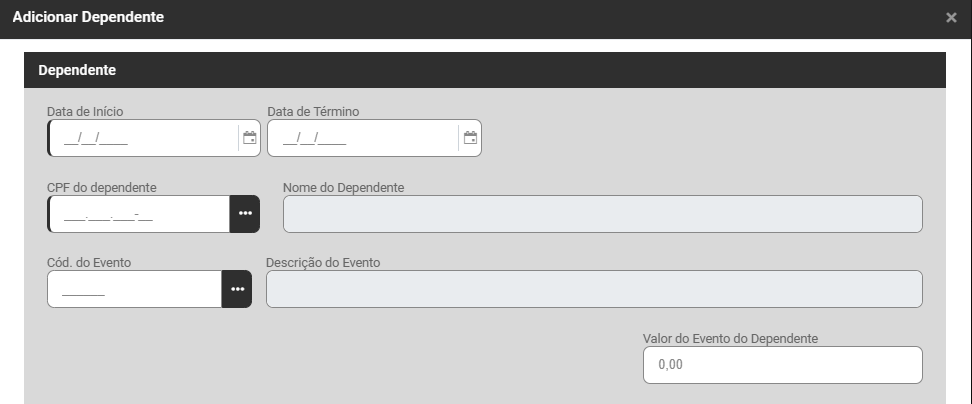Close the Adicionar Dependente dialog
This screenshot has width=972, height=404.
tap(951, 18)
